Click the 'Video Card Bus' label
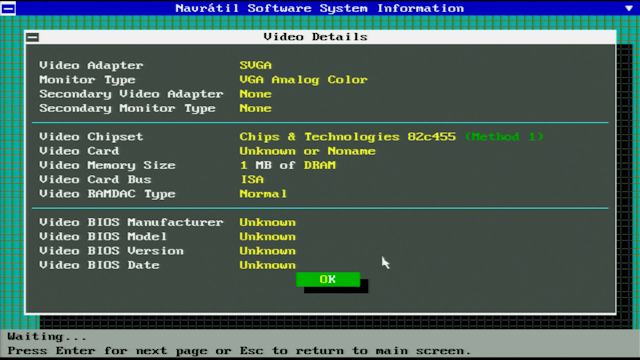The height and width of the screenshot is (360, 640). [x=95, y=180]
